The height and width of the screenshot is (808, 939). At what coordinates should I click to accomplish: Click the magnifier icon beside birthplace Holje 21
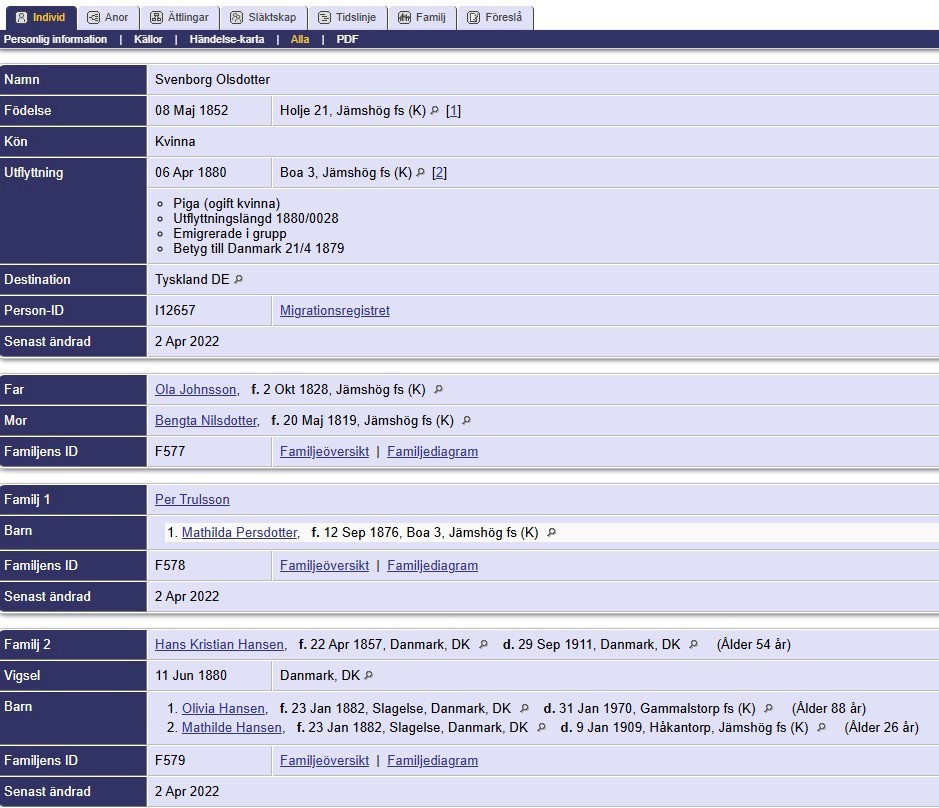pos(435,110)
